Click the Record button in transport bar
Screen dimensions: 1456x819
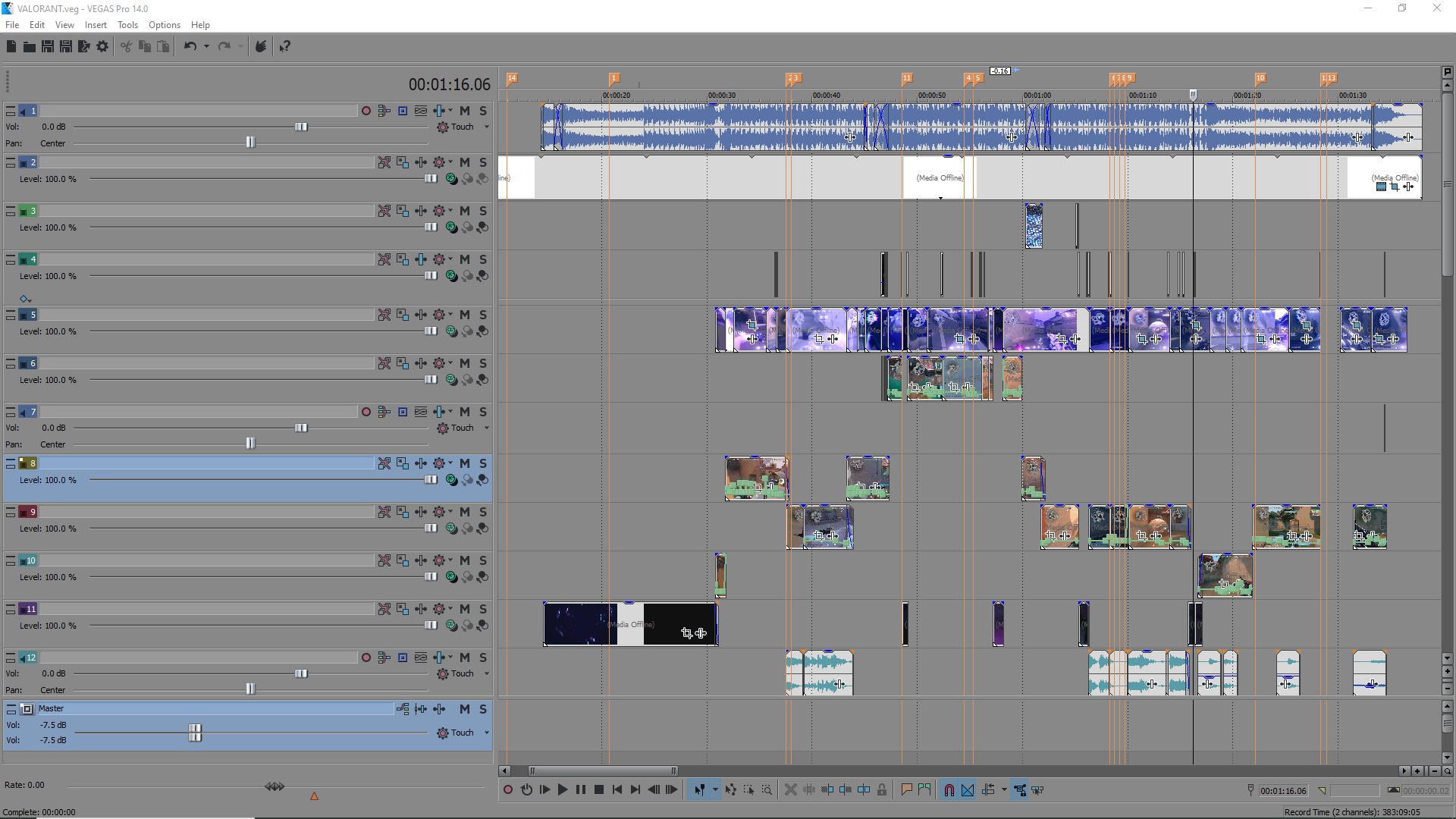click(x=508, y=790)
